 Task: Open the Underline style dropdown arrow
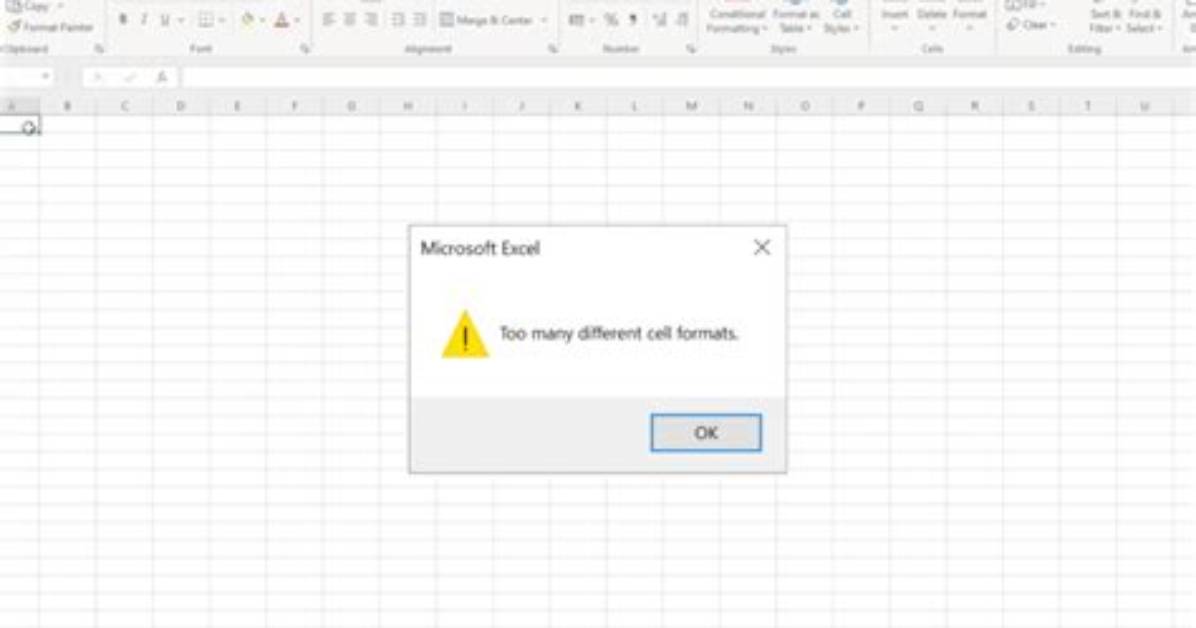(182, 21)
